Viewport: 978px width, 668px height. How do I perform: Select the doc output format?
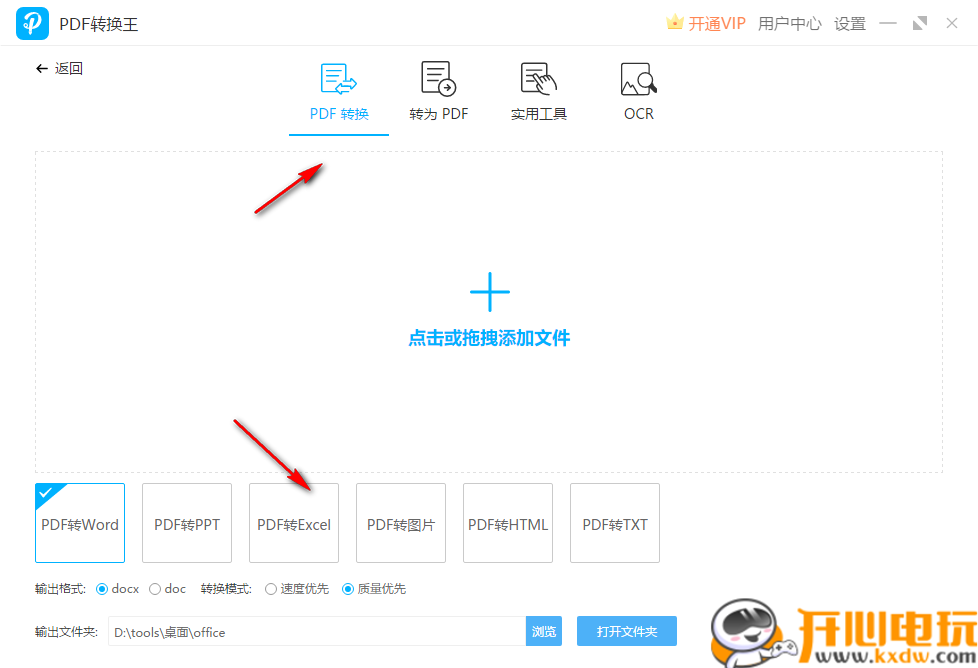coord(155,589)
